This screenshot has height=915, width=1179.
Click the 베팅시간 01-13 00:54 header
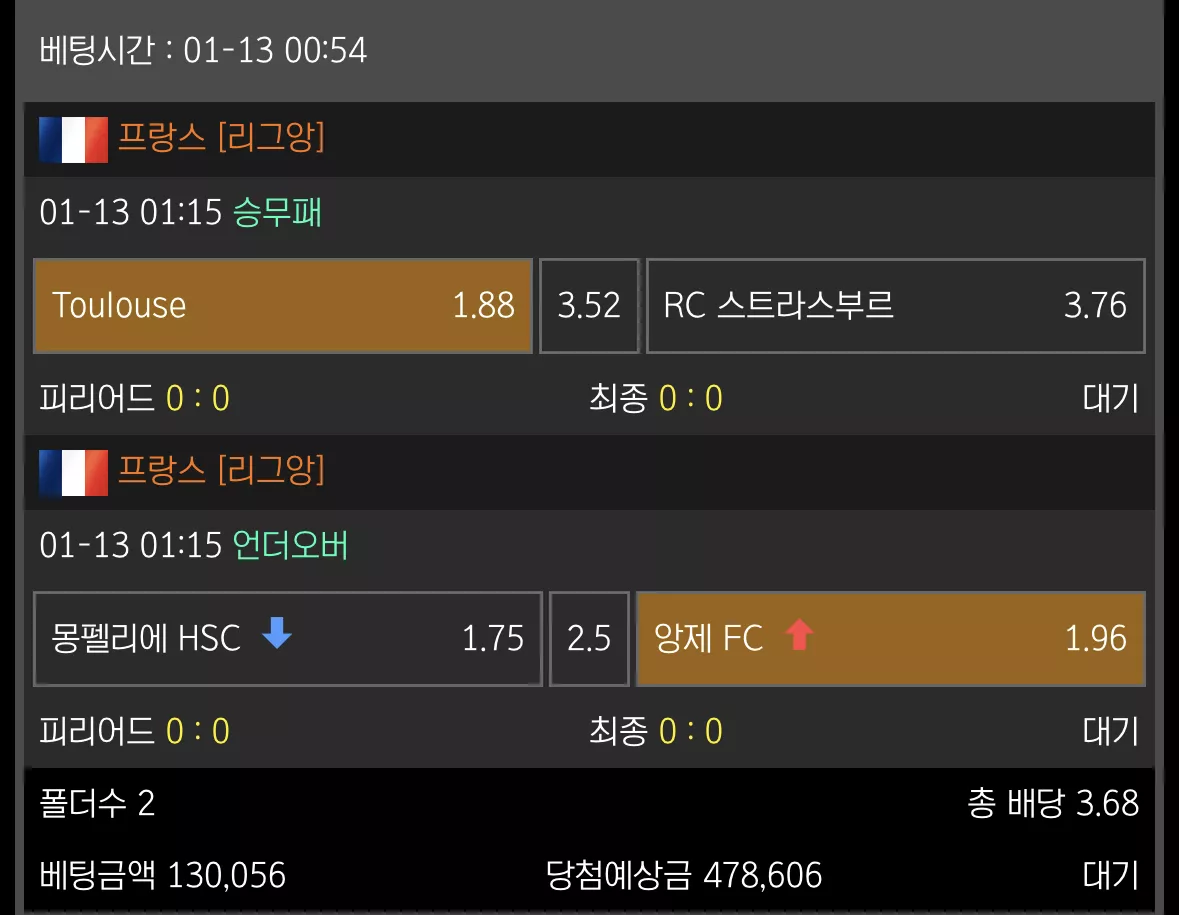(203, 51)
